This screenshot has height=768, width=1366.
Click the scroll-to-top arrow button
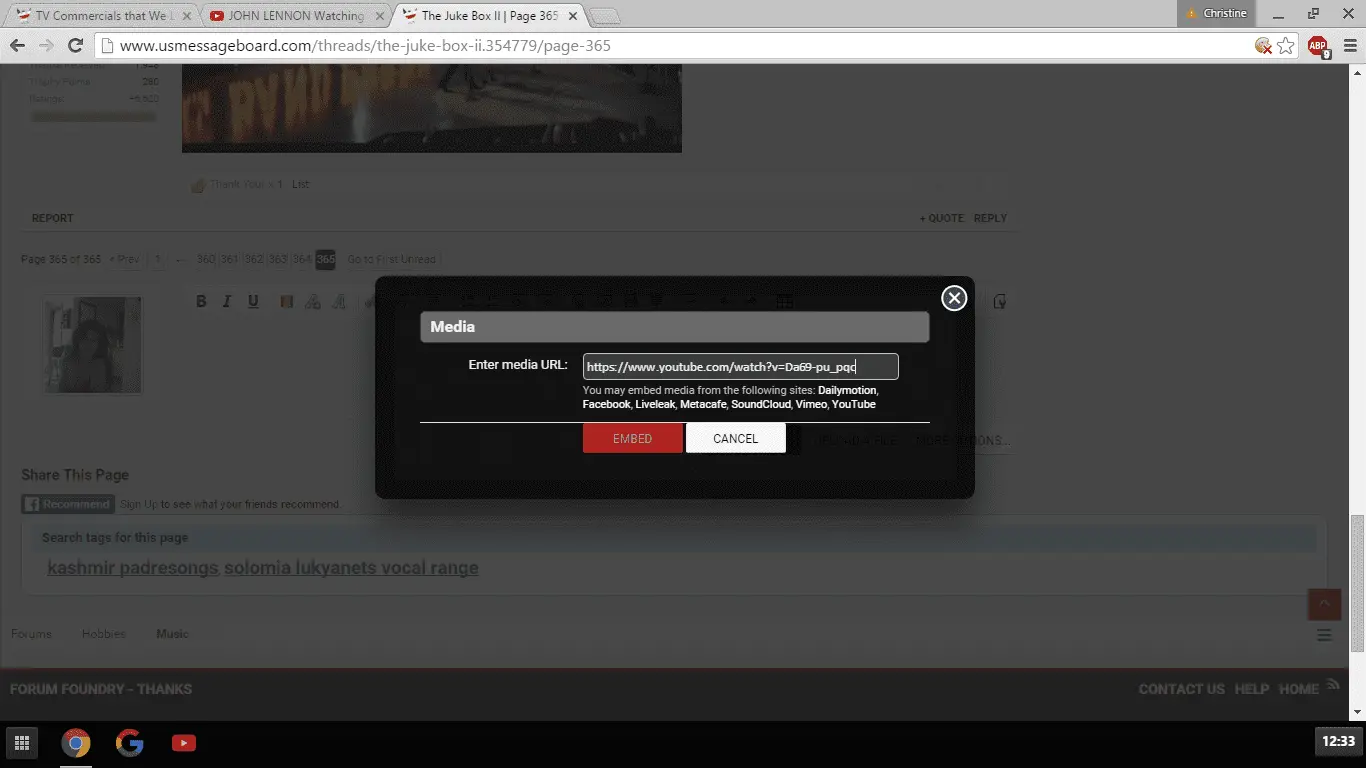point(1324,604)
